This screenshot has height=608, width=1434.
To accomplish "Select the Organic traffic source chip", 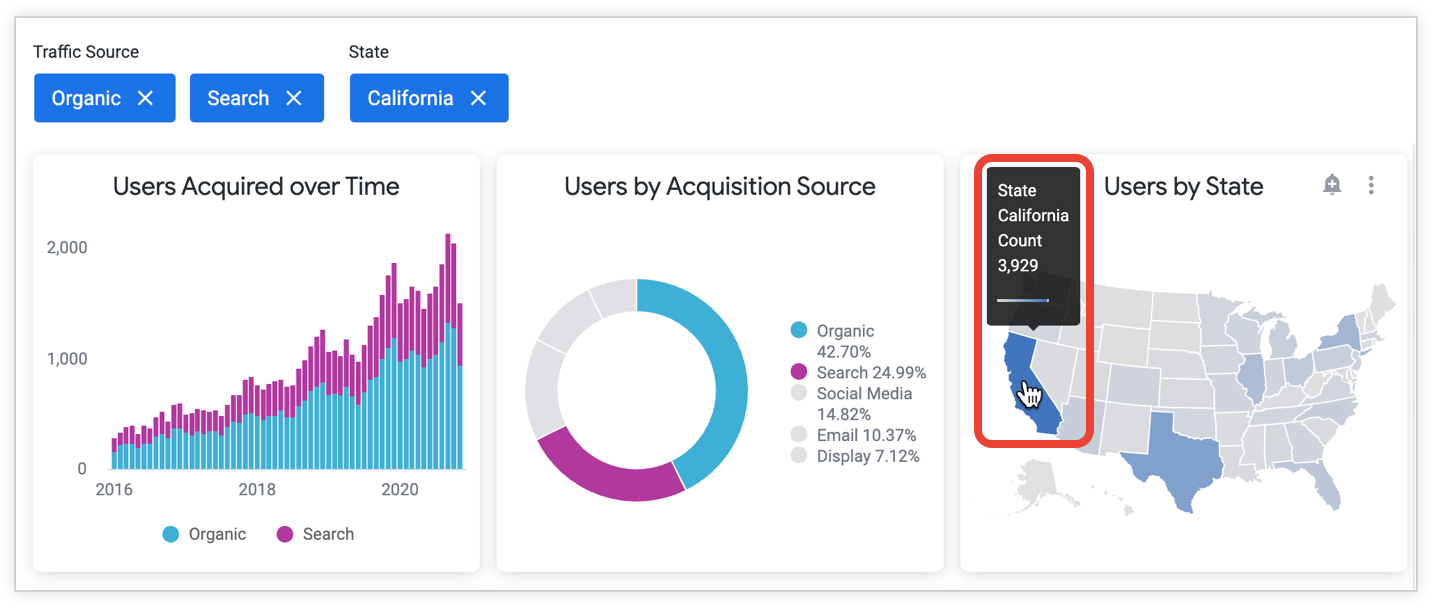I will pos(86,98).
